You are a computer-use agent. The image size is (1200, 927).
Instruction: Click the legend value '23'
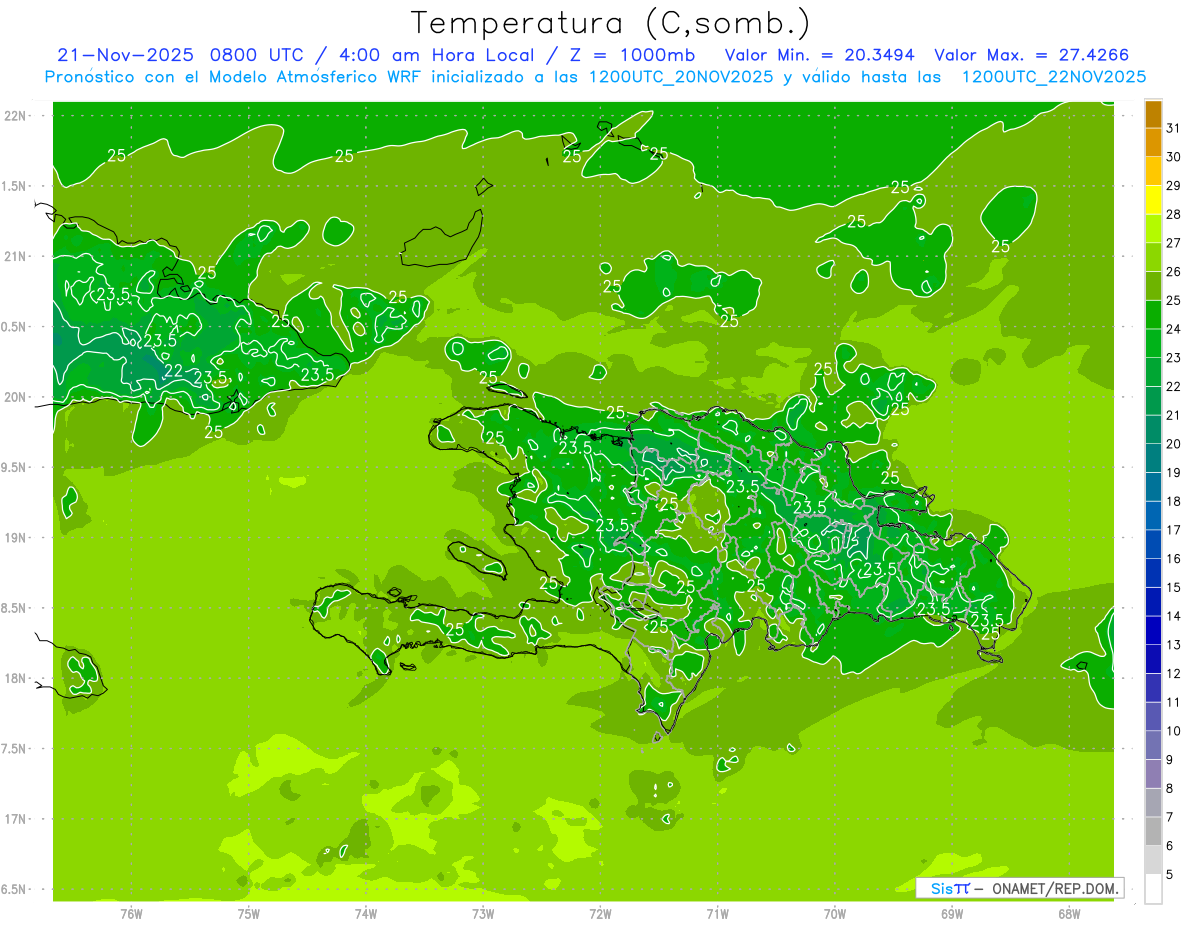click(x=1174, y=357)
